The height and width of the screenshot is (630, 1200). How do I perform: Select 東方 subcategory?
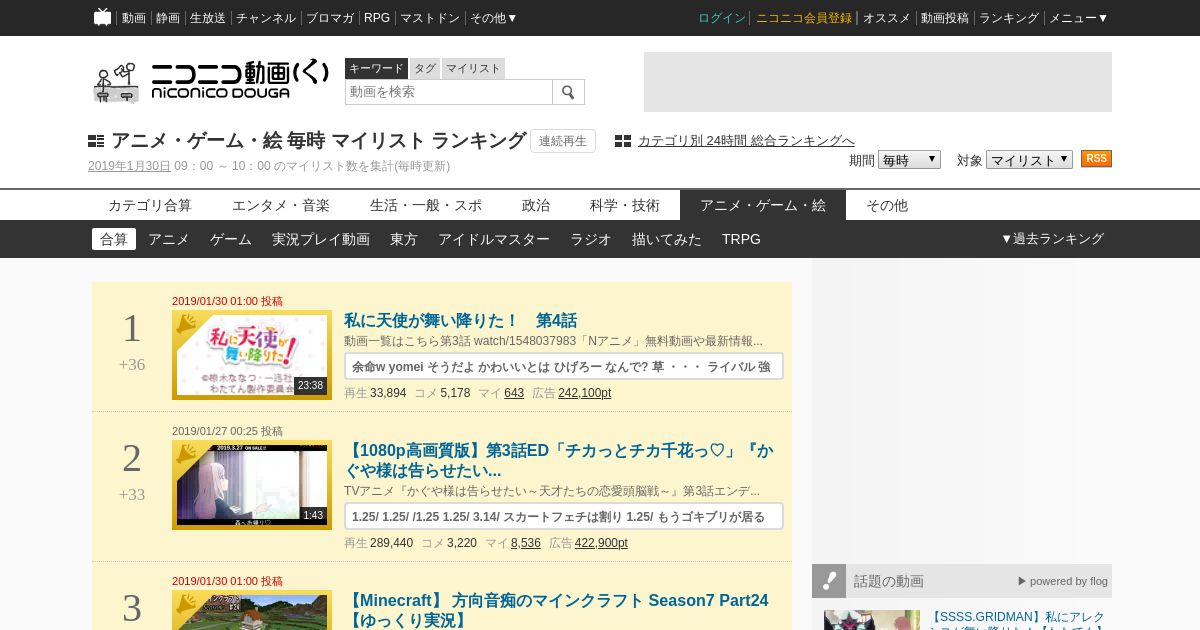(404, 239)
